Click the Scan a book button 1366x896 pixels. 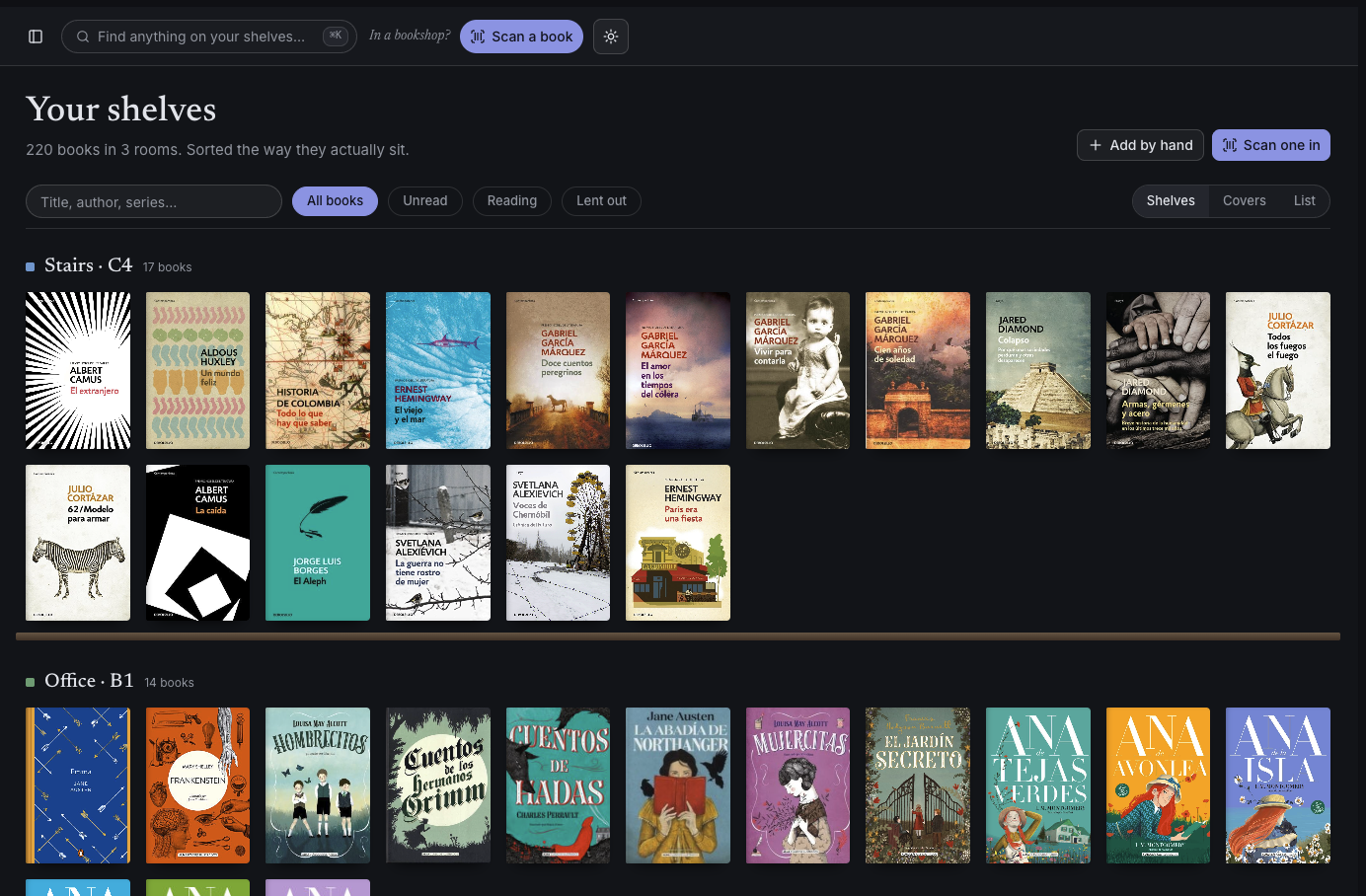click(x=521, y=37)
